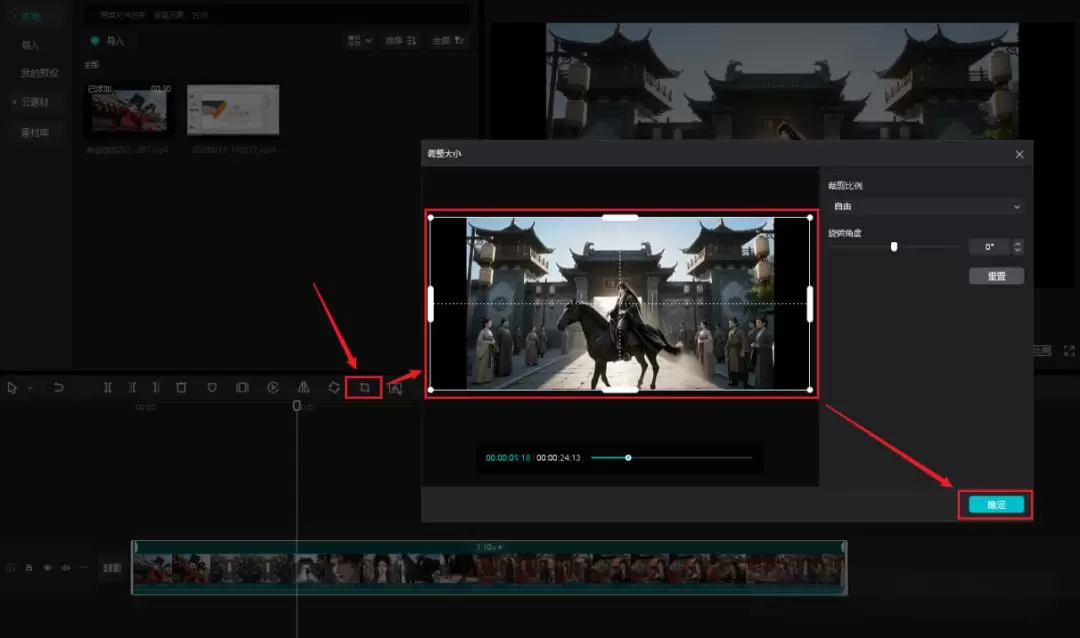Viewport: 1080px width, 638px height.
Task: Reset crop settings with the 重置 button
Action: point(996,276)
